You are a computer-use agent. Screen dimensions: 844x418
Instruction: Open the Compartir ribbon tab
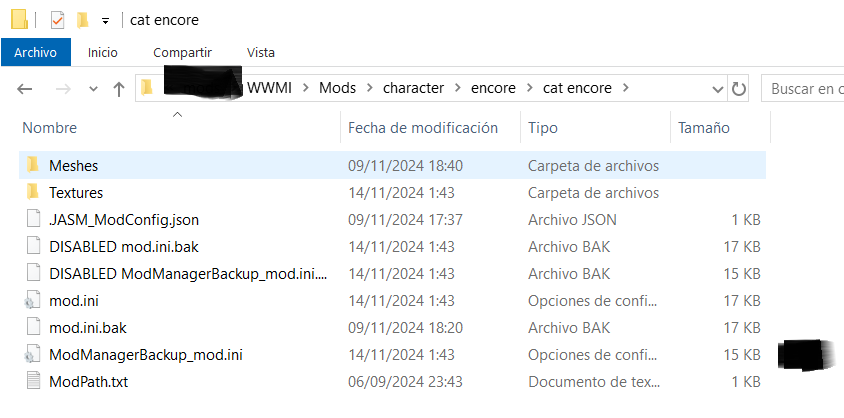182,53
